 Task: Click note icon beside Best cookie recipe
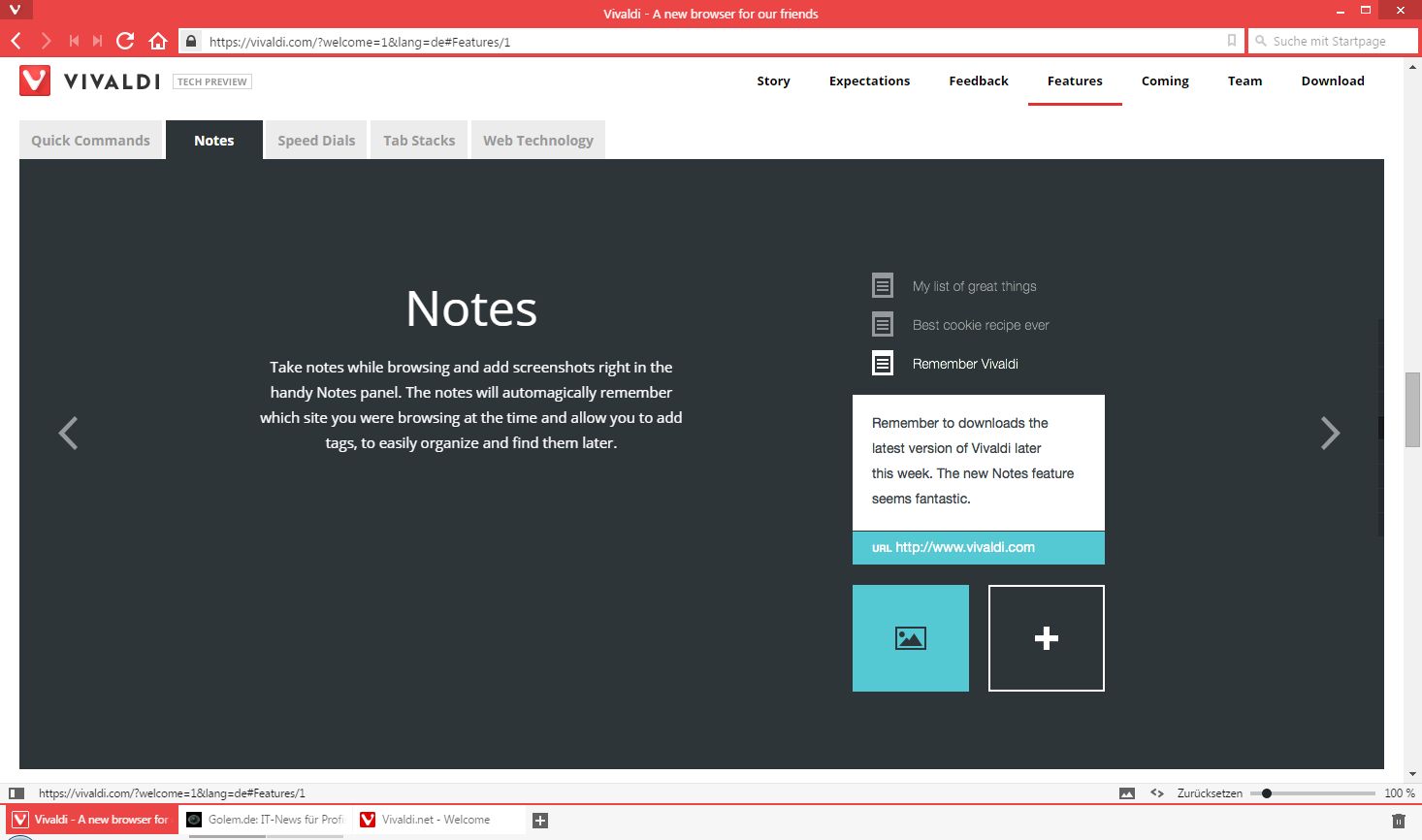coord(883,324)
